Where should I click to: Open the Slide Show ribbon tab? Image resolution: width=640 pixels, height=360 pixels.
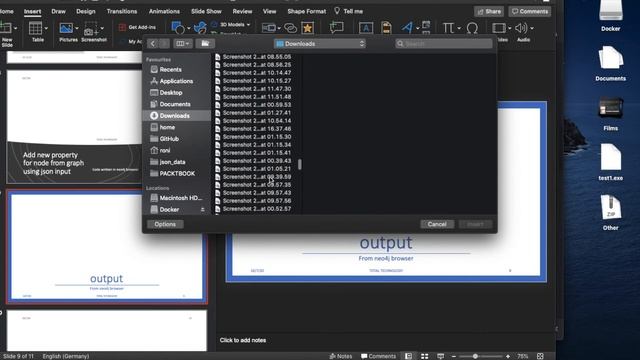[x=207, y=11]
